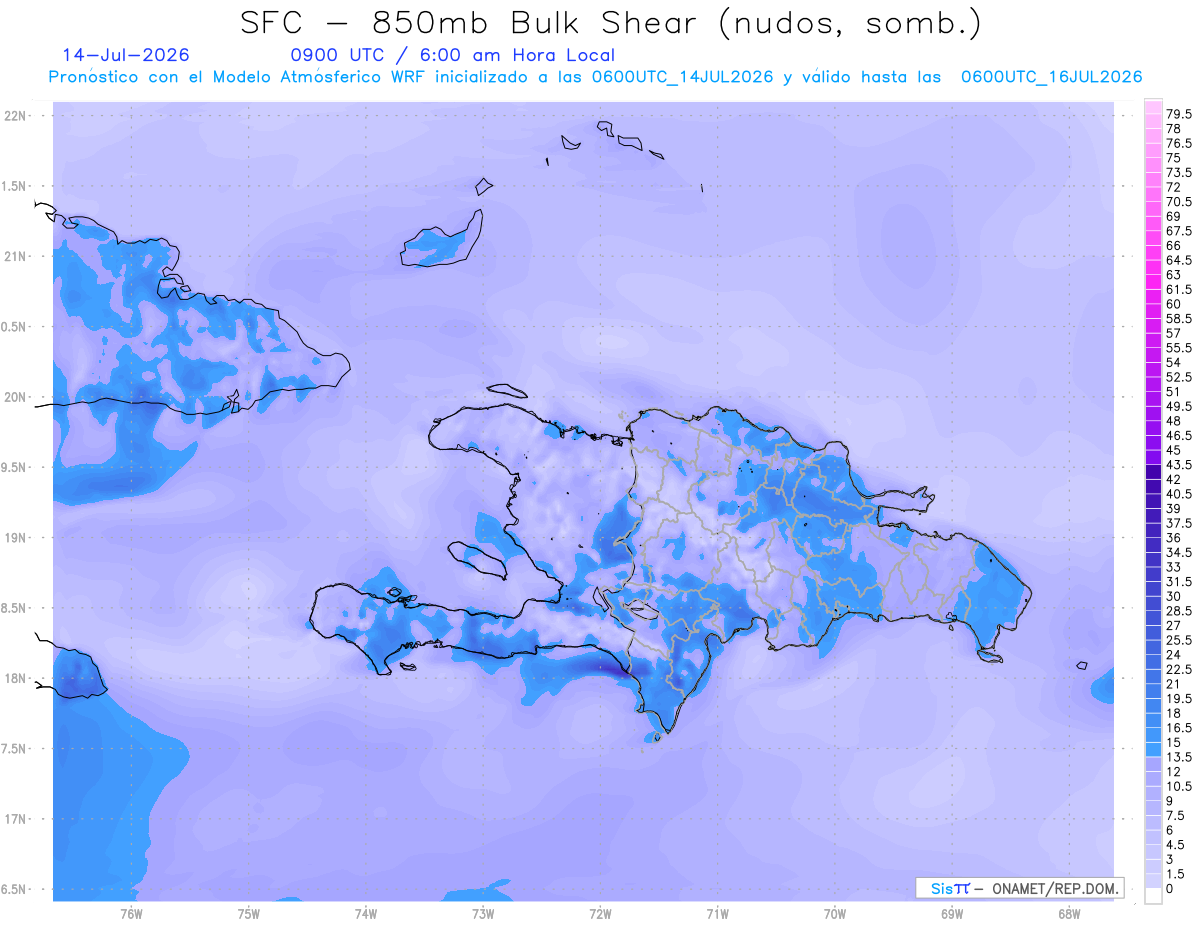
Task: Click the "75W" longitude label
Action: 248,913
